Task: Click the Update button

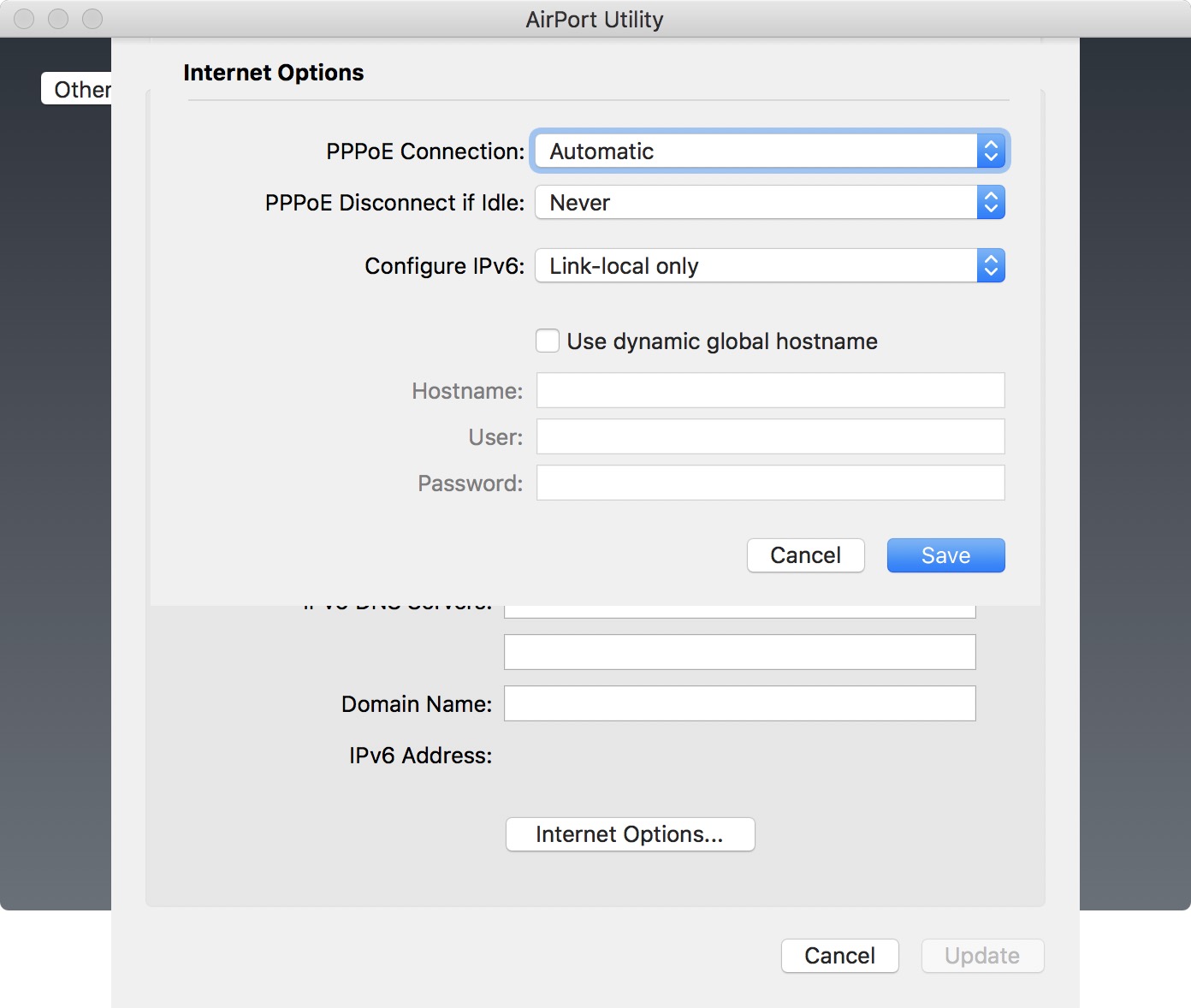Action: 982,956
